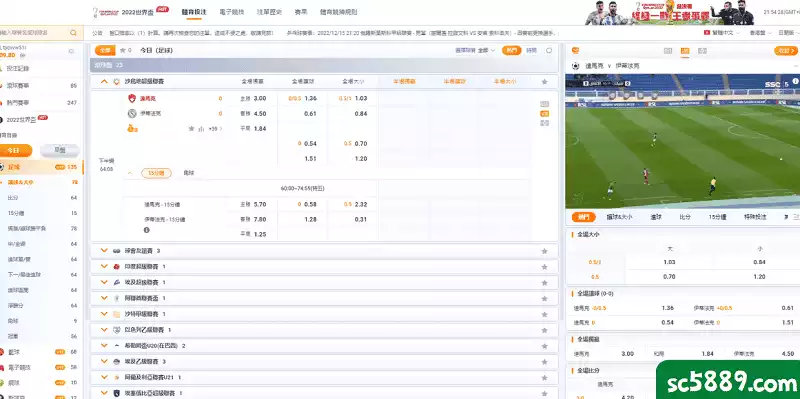The image size is (800, 399).
Task: Select odds 5.70 in 15分鐘 market
Action: (260, 204)
